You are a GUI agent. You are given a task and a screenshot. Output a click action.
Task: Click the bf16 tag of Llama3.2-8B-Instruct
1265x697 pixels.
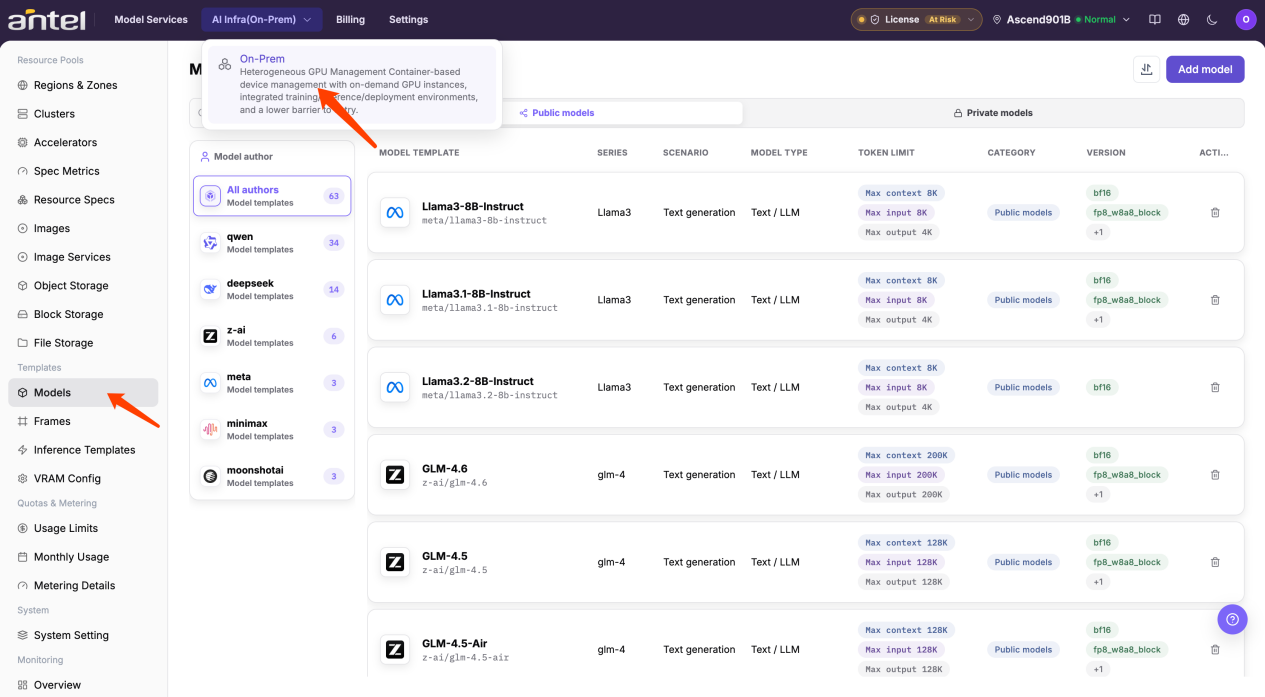pos(1102,387)
